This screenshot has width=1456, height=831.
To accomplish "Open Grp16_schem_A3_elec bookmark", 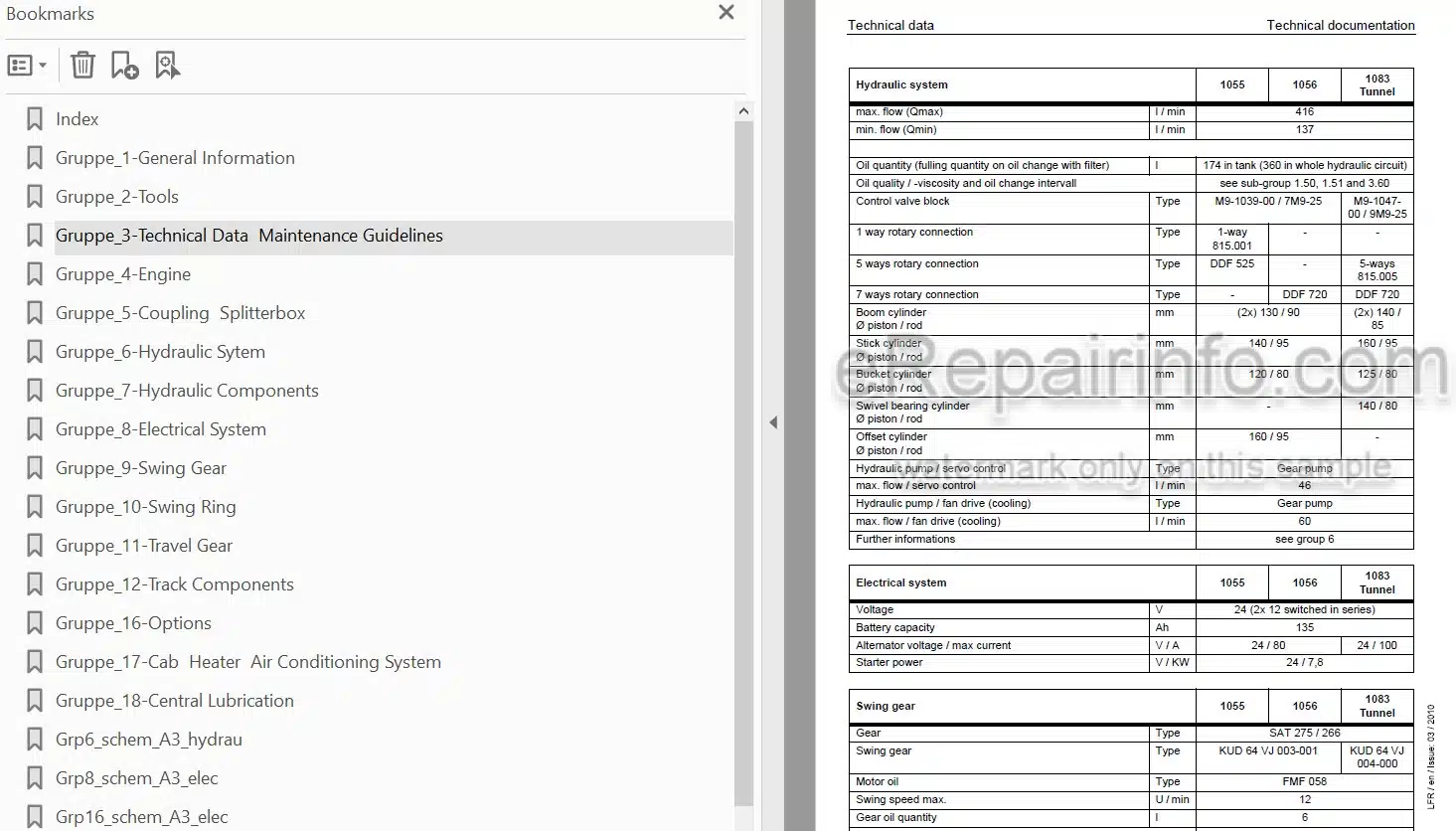I will pos(142,817).
